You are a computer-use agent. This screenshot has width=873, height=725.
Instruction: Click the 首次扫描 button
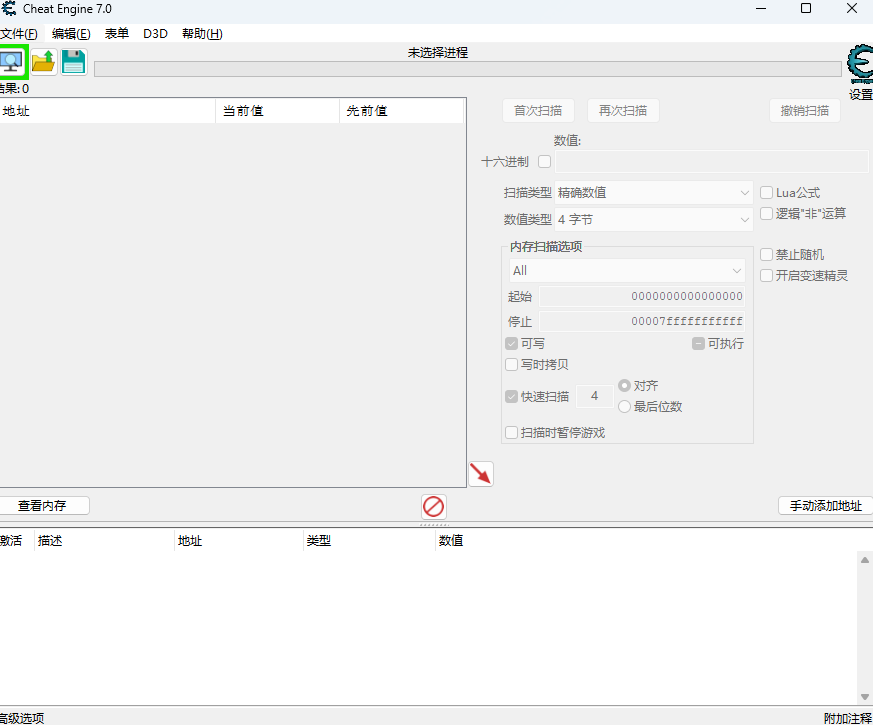pyautogui.click(x=538, y=111)
